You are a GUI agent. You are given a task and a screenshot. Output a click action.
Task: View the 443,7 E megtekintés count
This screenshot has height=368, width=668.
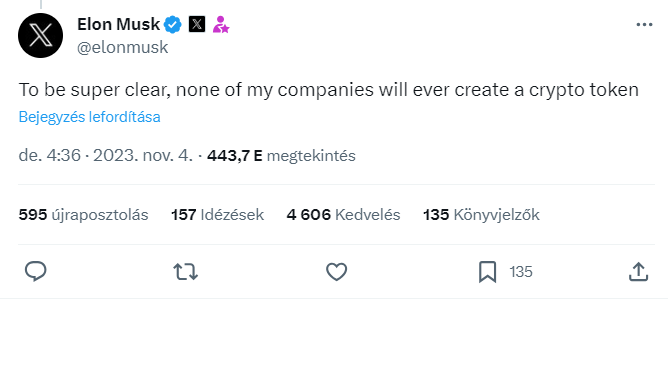281,156
